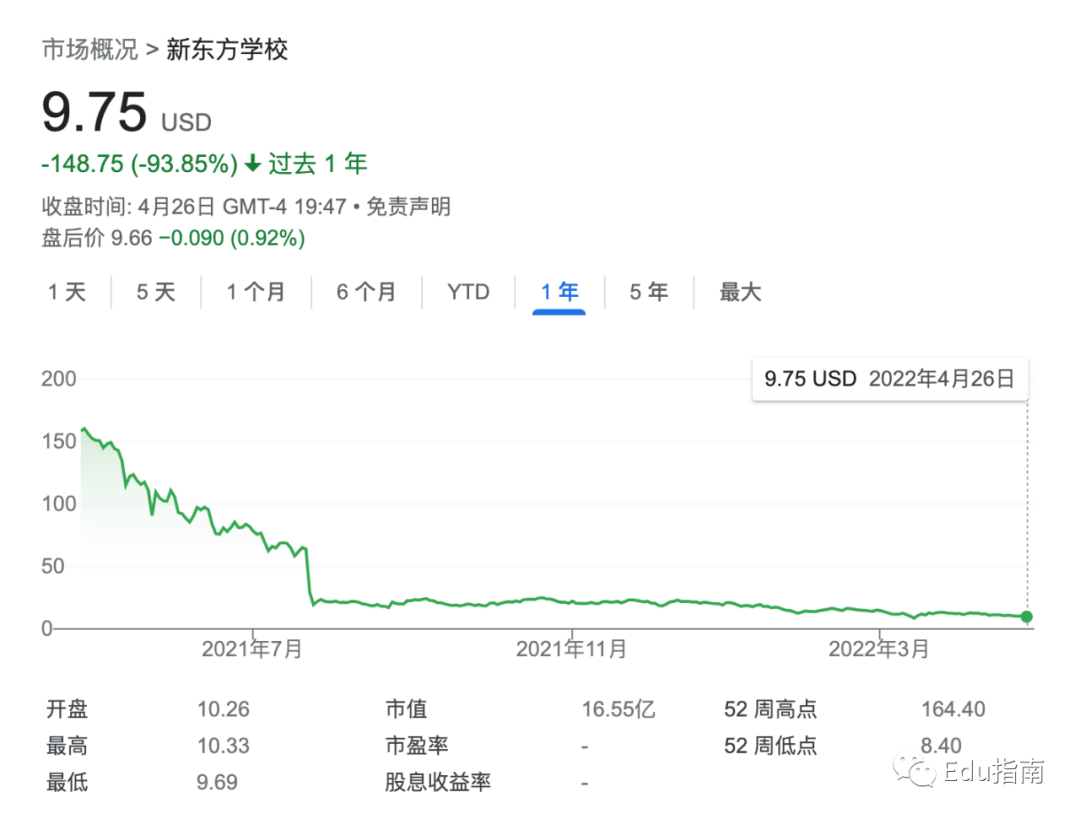Click the 2022年3月 axis label
The image size is (1080, 819).
pyautogui.click(x=878, y=649)
